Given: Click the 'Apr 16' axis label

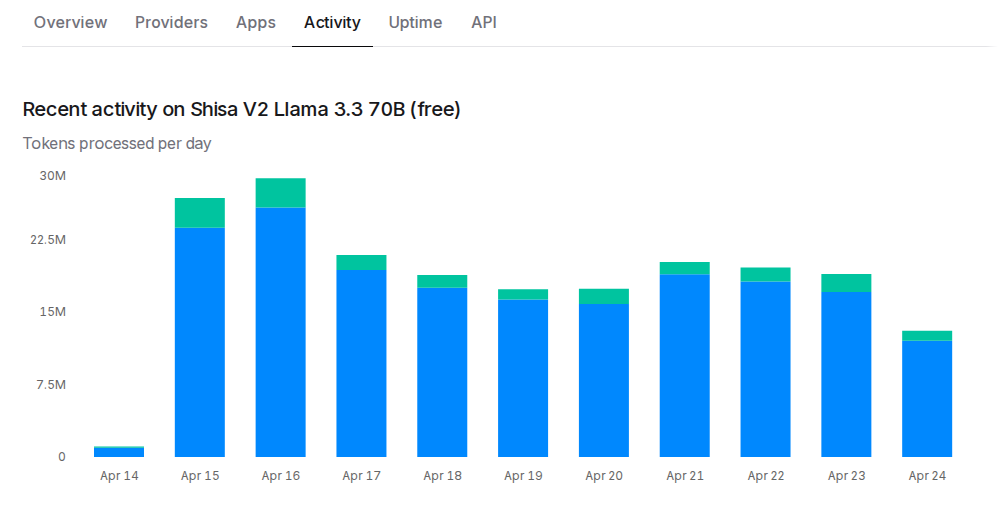Looking at the screenshot, I should [x=281, y=476].
